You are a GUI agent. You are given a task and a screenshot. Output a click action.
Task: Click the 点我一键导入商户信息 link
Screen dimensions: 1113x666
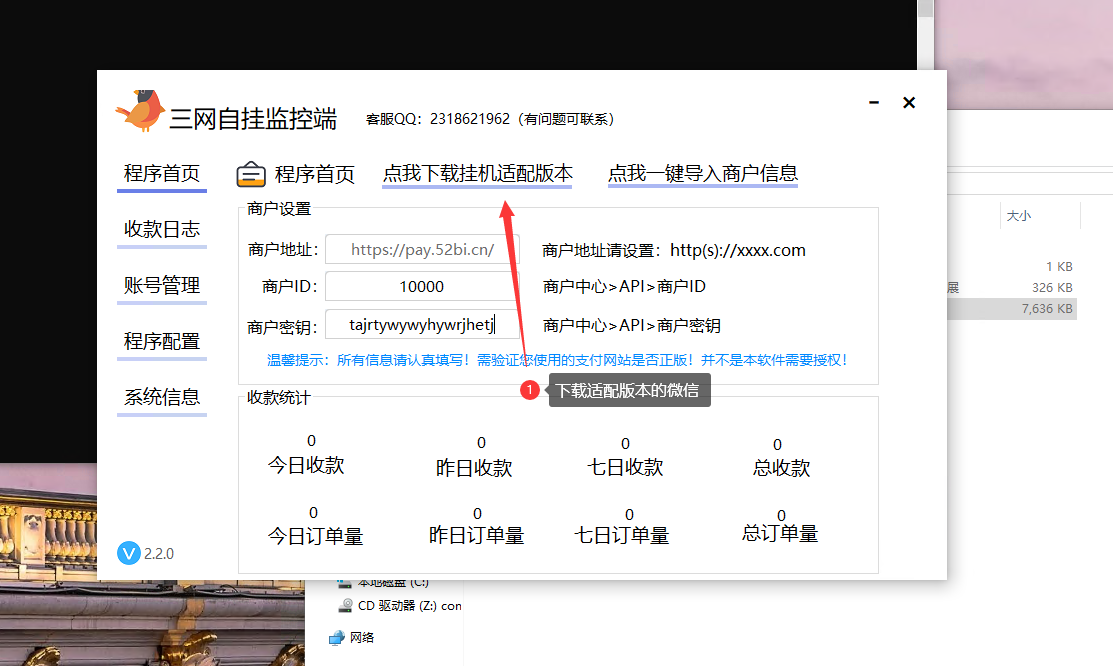click(x=702, y=172)
